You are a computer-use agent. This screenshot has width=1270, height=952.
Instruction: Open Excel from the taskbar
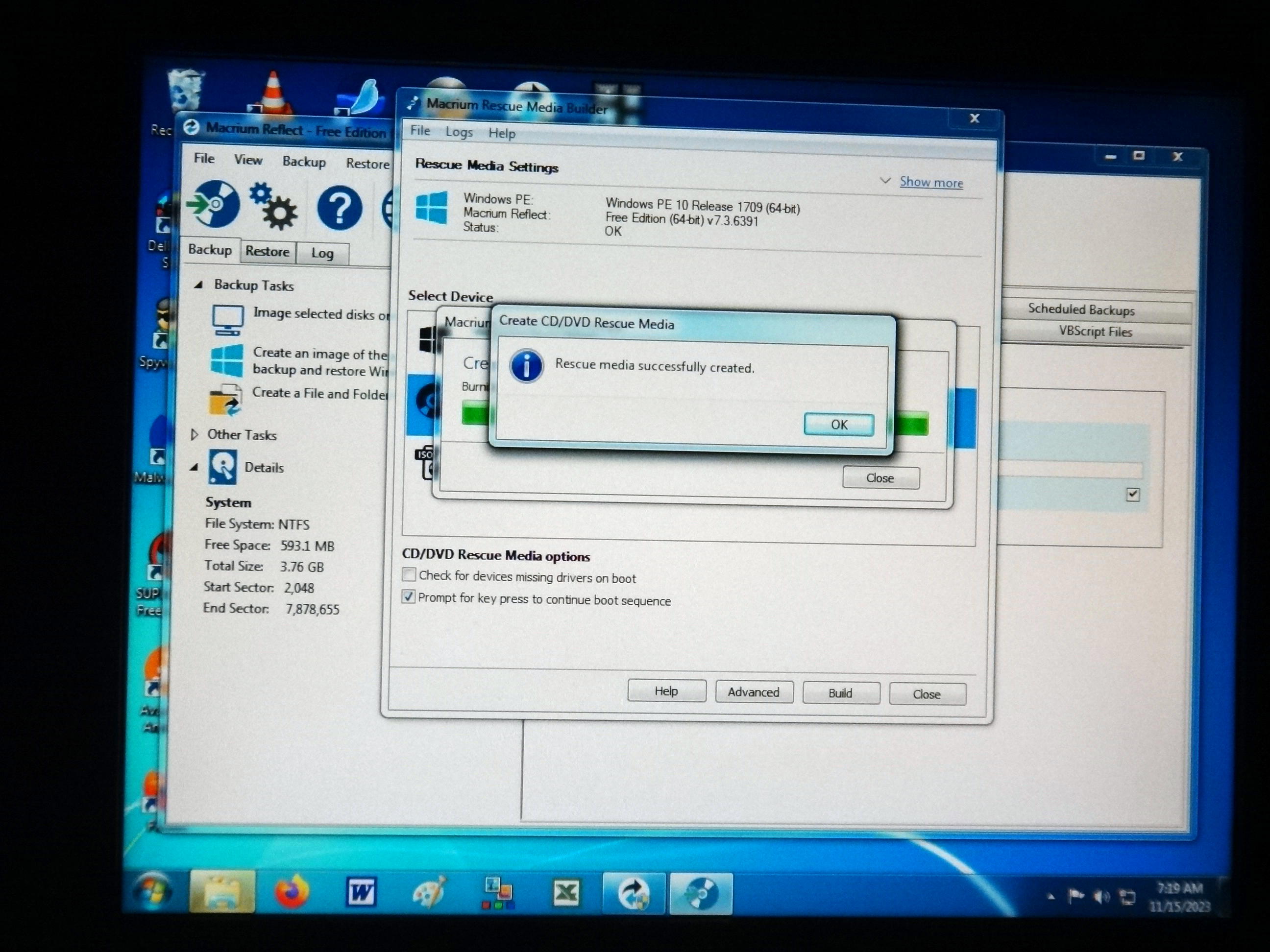click(x=567, y=893)
